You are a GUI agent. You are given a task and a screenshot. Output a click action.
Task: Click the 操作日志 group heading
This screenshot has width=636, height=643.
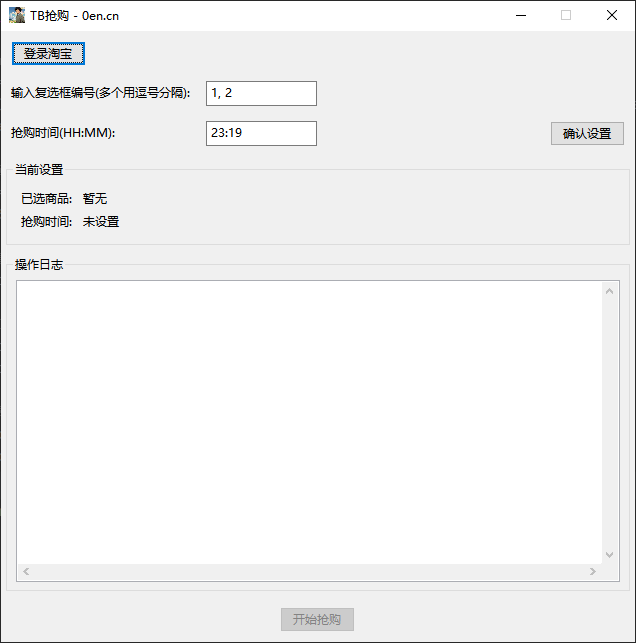coord(39,264)
